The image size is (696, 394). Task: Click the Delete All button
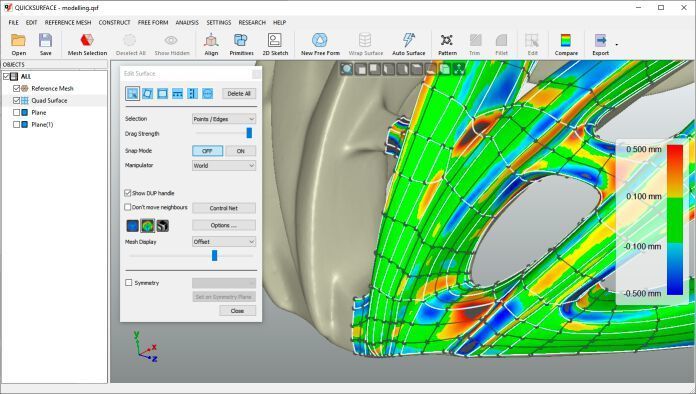(x=239, y=94)
